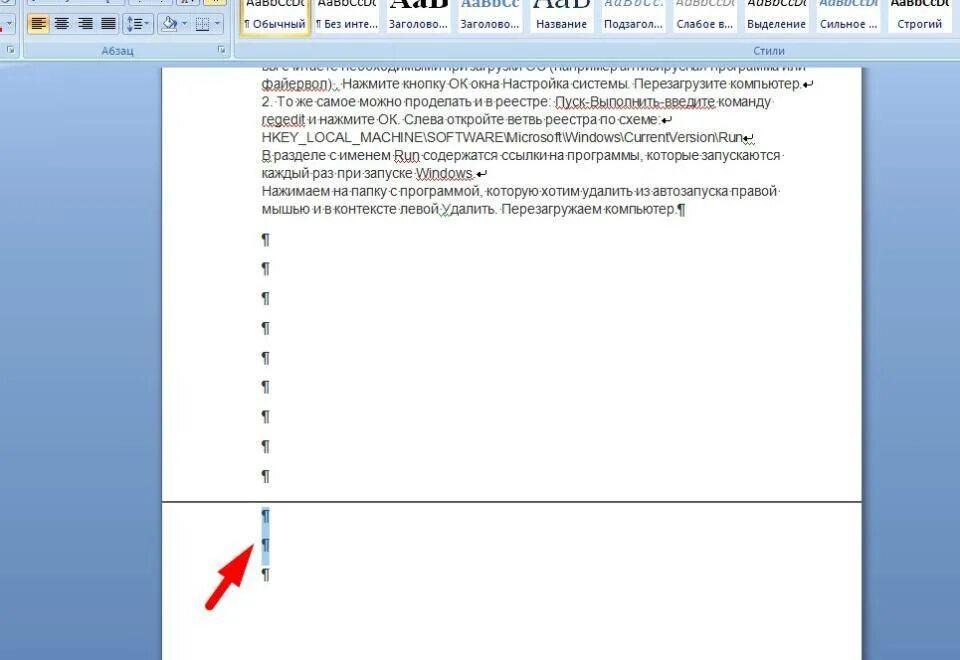The image size is (960, 660).
Task: Expand the borders dropdown arrow
Action: tap(217, 24)
